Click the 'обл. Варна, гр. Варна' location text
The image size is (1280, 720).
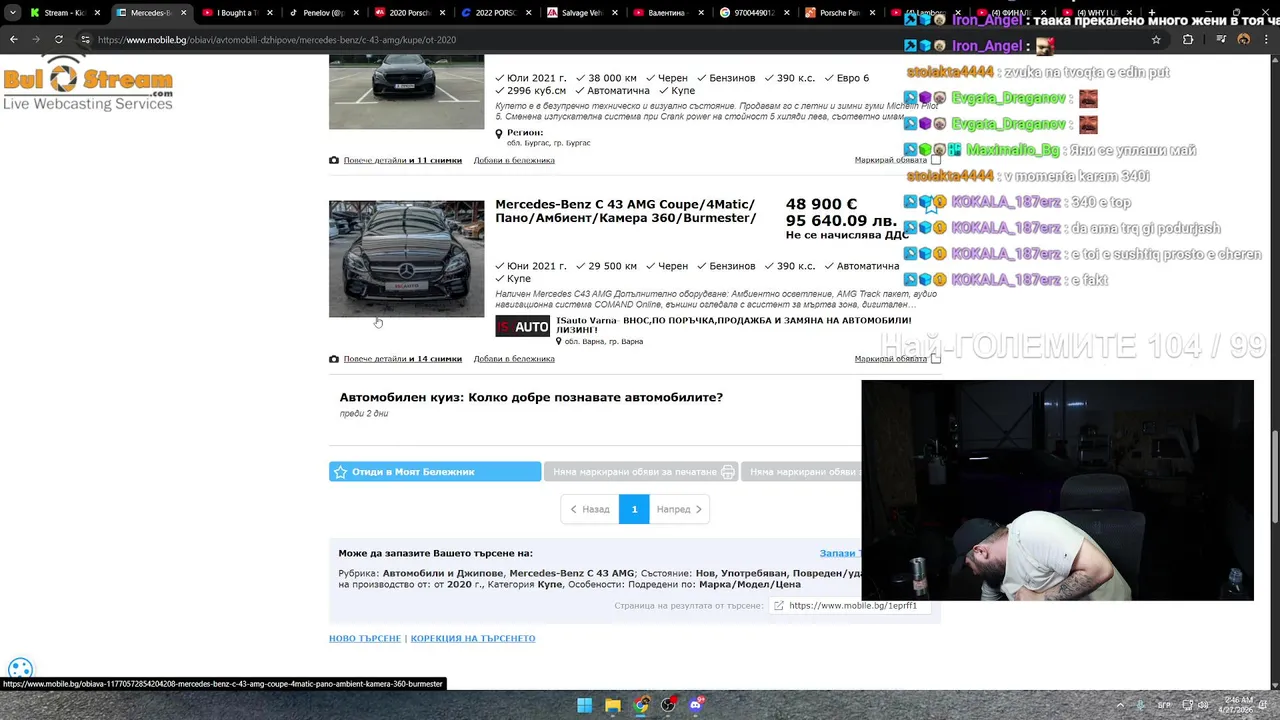coord(603,342)
